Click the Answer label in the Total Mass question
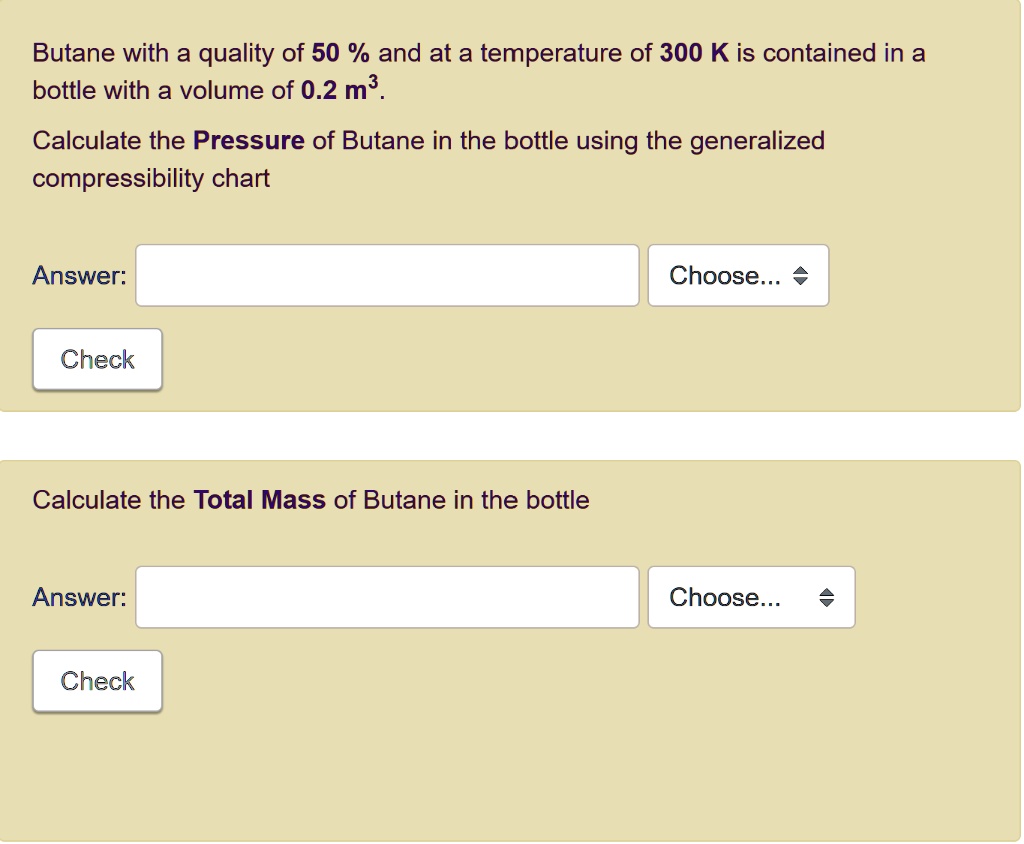The width and height of the screenshot is (1024, 844). pyautogui.click(x=77, y=597)
